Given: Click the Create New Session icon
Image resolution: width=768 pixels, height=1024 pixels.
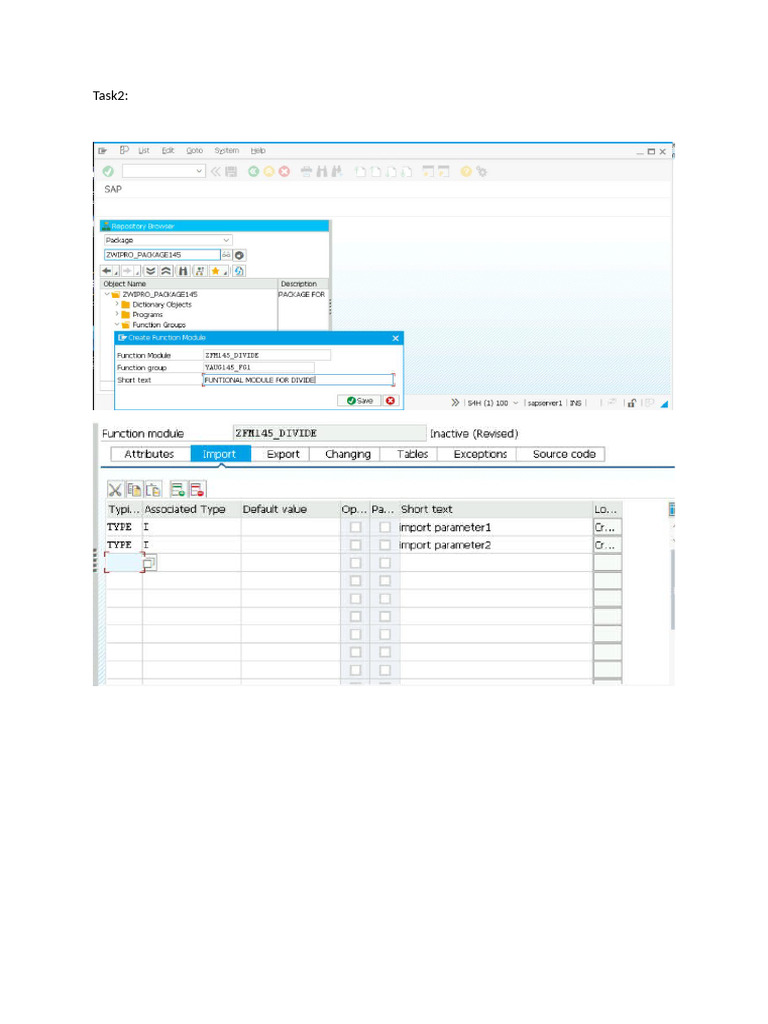Looking at the screenshot, I should coord(428,172).
